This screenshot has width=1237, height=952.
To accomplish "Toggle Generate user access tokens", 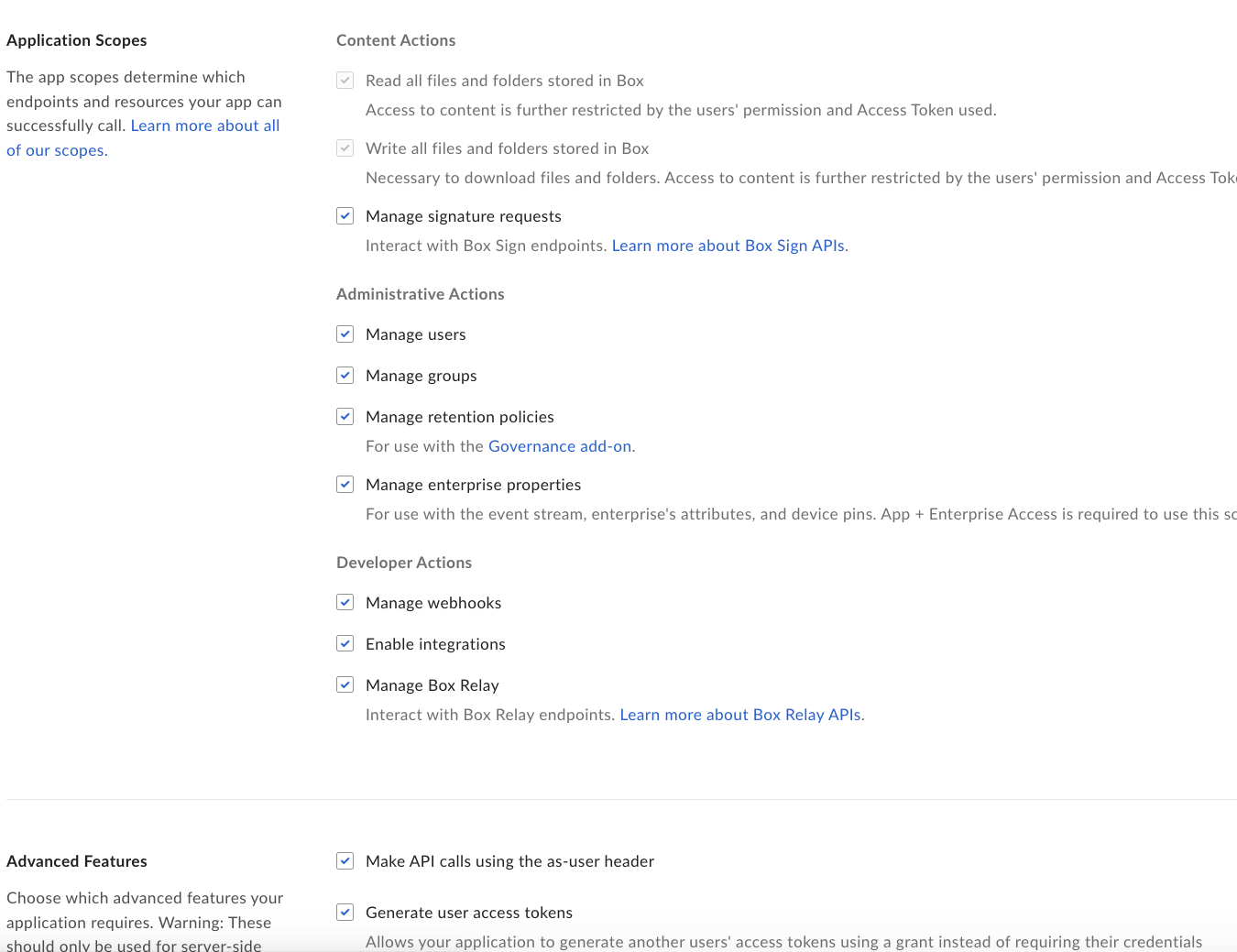I will click(345, 913).
